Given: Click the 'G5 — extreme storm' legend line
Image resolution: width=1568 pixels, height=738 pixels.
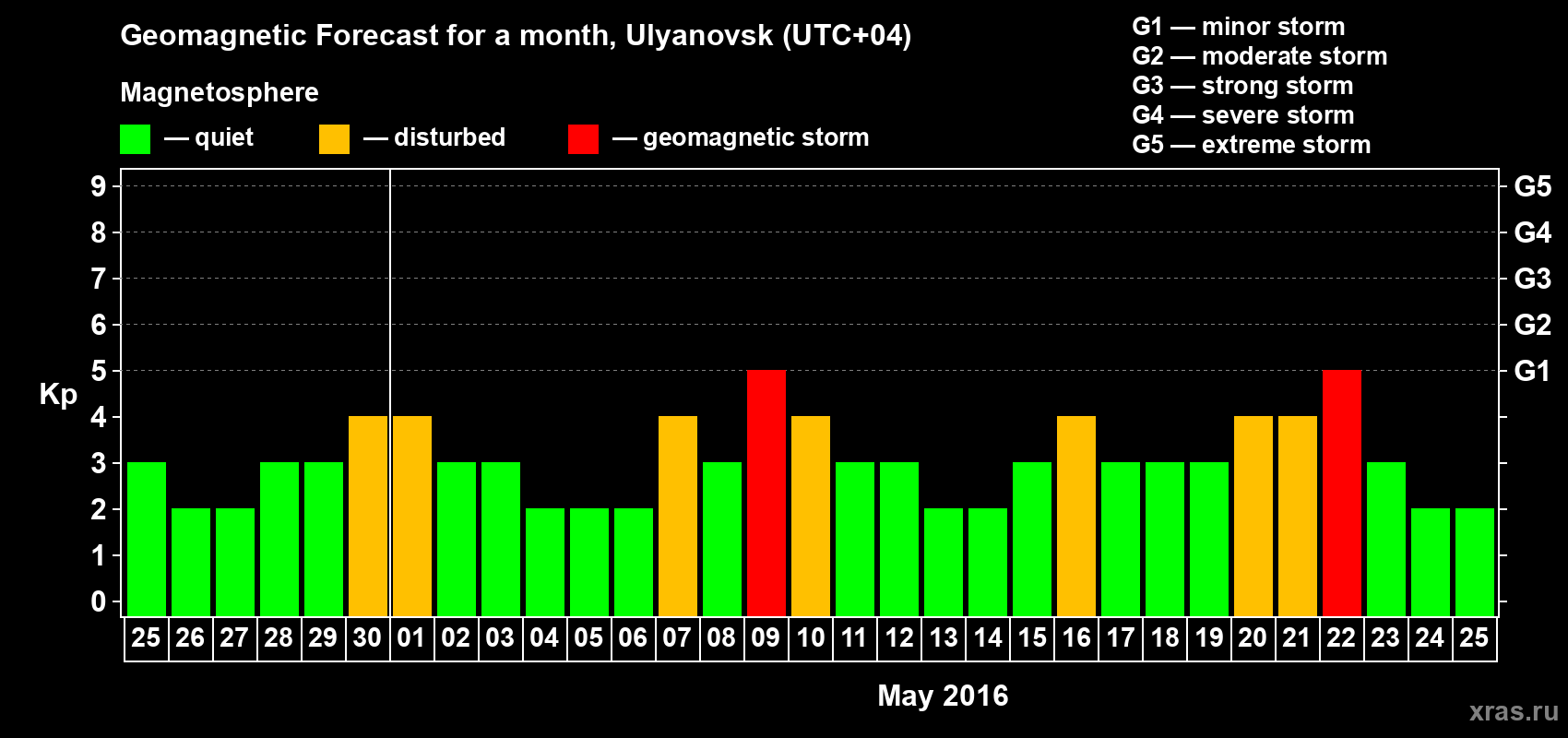Looking at the screenshot, I should tap(1252, 145).
